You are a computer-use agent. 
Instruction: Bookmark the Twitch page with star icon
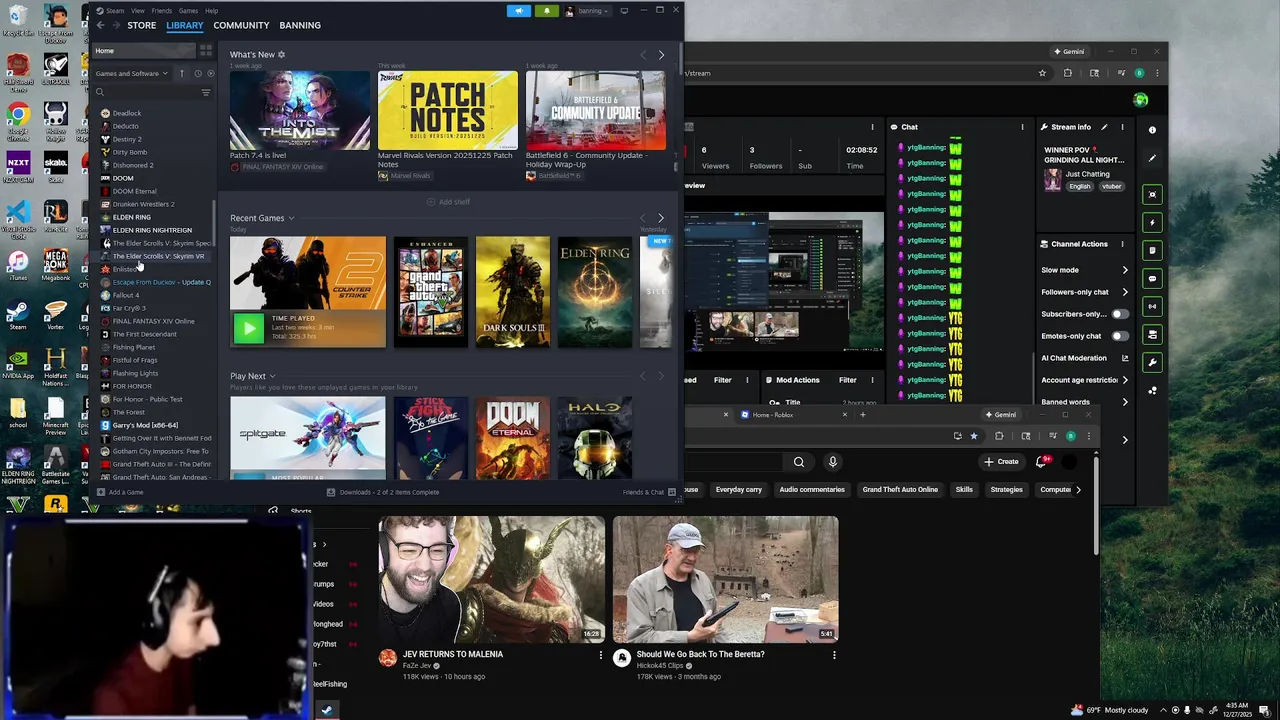coord(1042,73)
